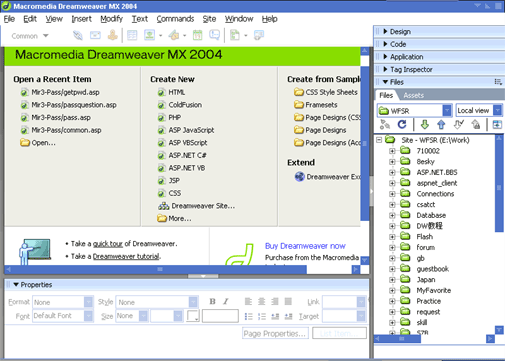The height and width of the screenshot is (361, 505).
Task: Expand the Connections folder
Action: click(392, 194)
